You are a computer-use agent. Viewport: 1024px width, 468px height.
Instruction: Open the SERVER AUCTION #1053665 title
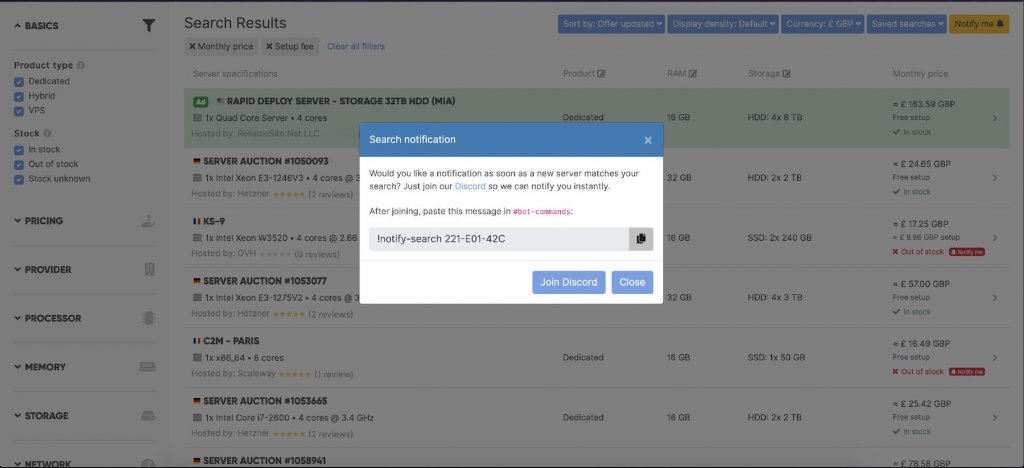pos(265,401)
